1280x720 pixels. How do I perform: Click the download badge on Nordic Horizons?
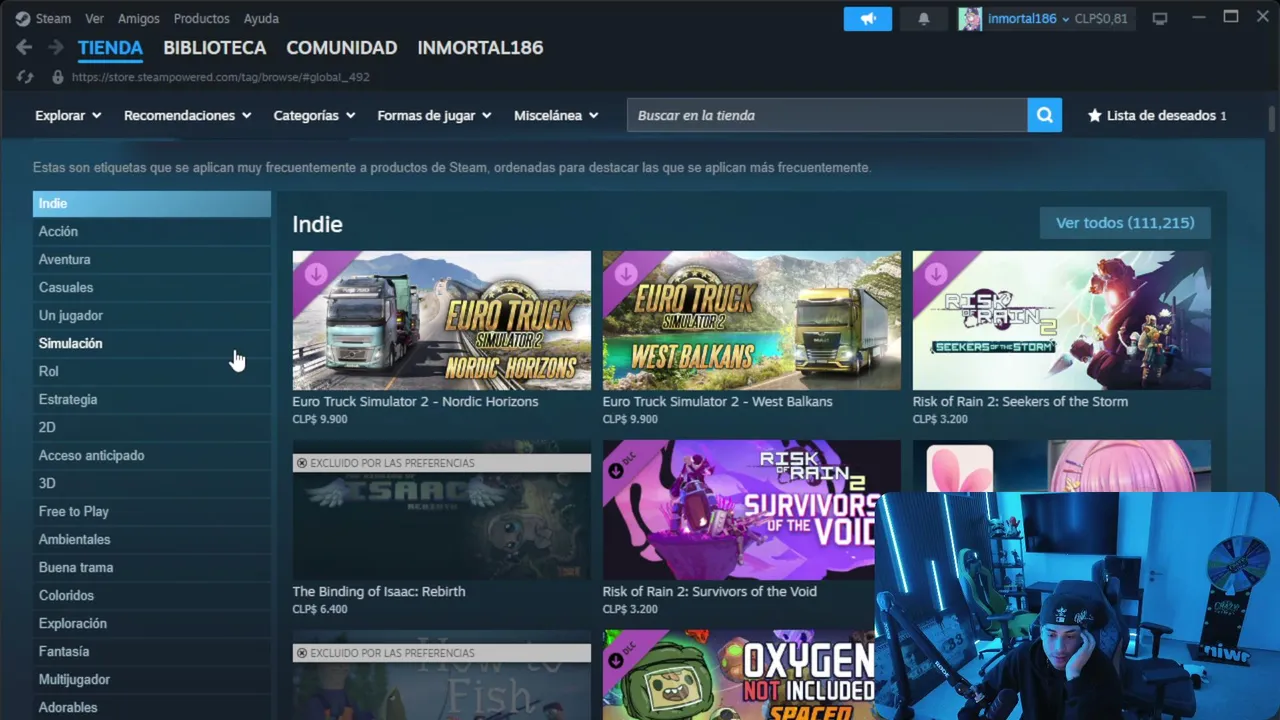pyautogui.click(x=316, y=274)
